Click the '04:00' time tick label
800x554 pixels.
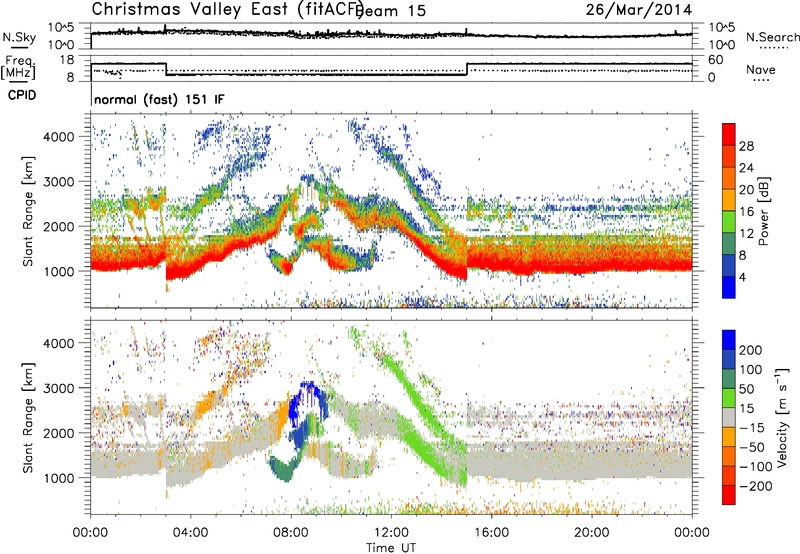pyautogui.click(x=190, y=532)
